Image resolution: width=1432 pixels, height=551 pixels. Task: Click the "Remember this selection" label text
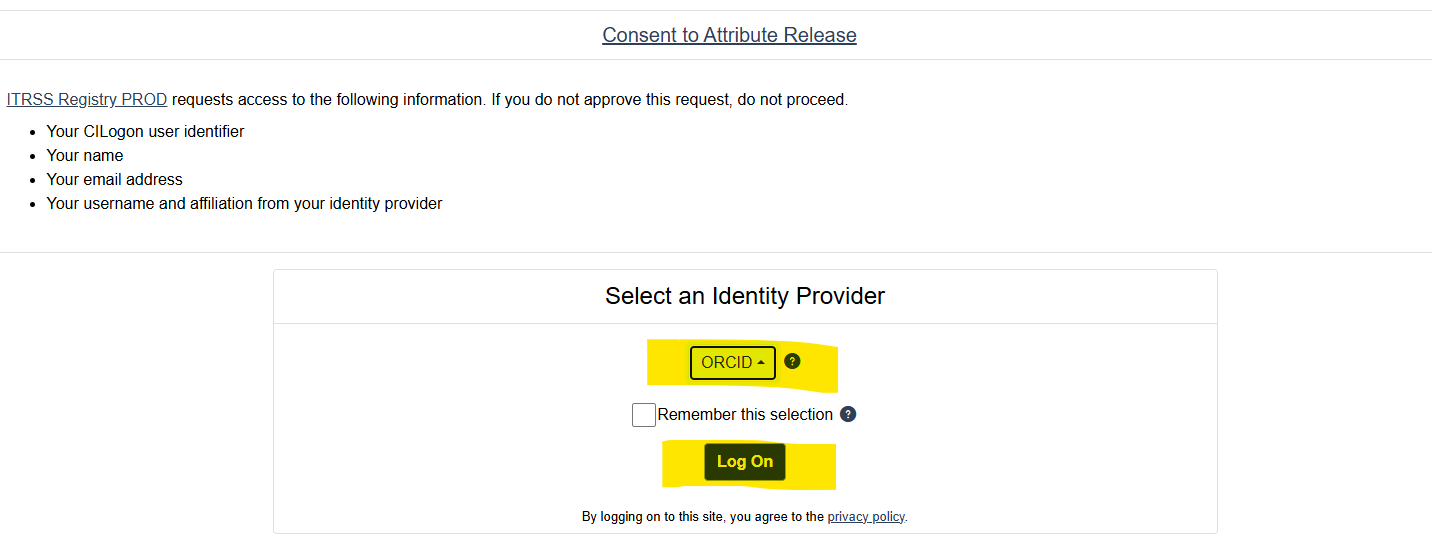(x=745, y=415)
